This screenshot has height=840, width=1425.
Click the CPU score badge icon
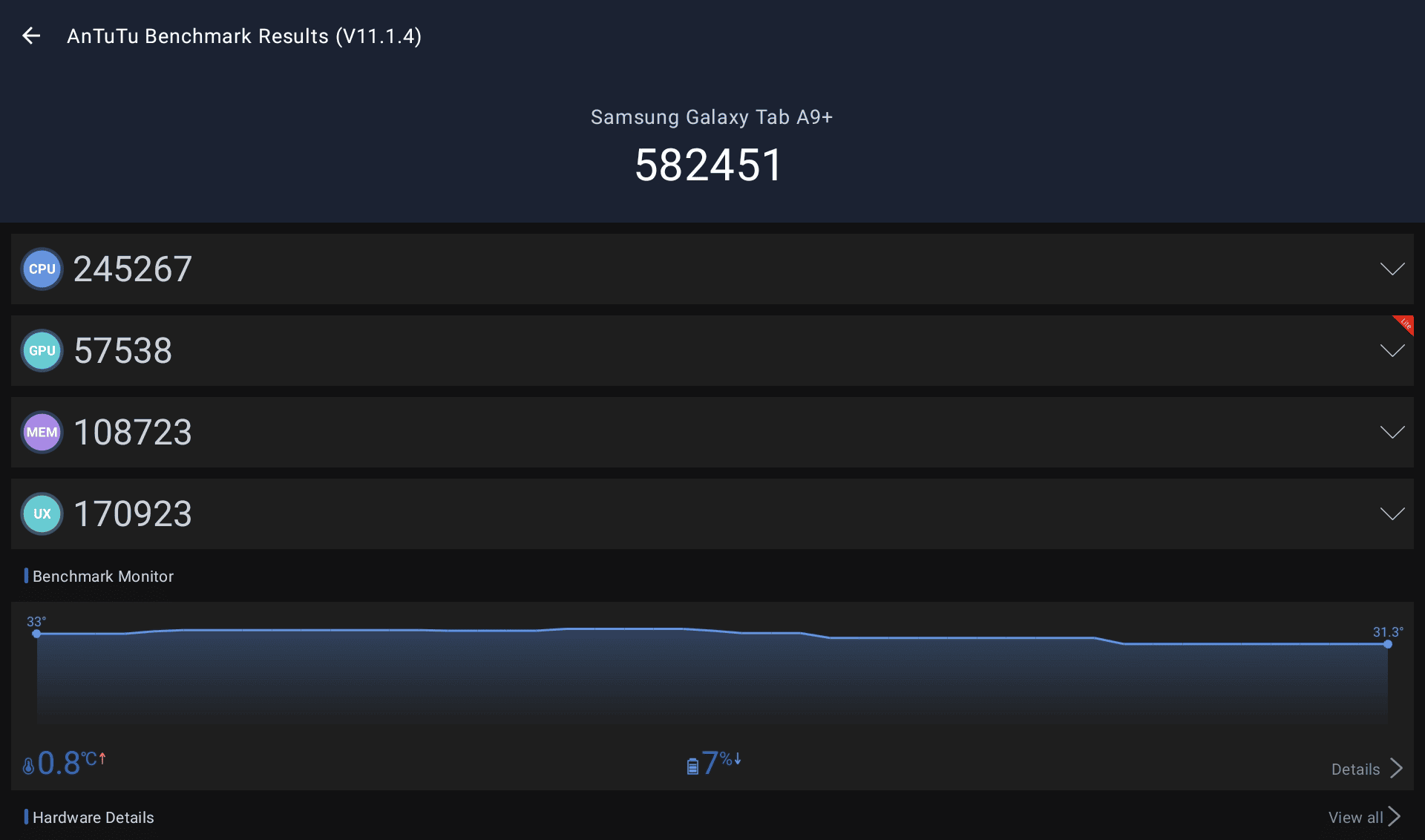pyautogui.click(x=42, y=269)
